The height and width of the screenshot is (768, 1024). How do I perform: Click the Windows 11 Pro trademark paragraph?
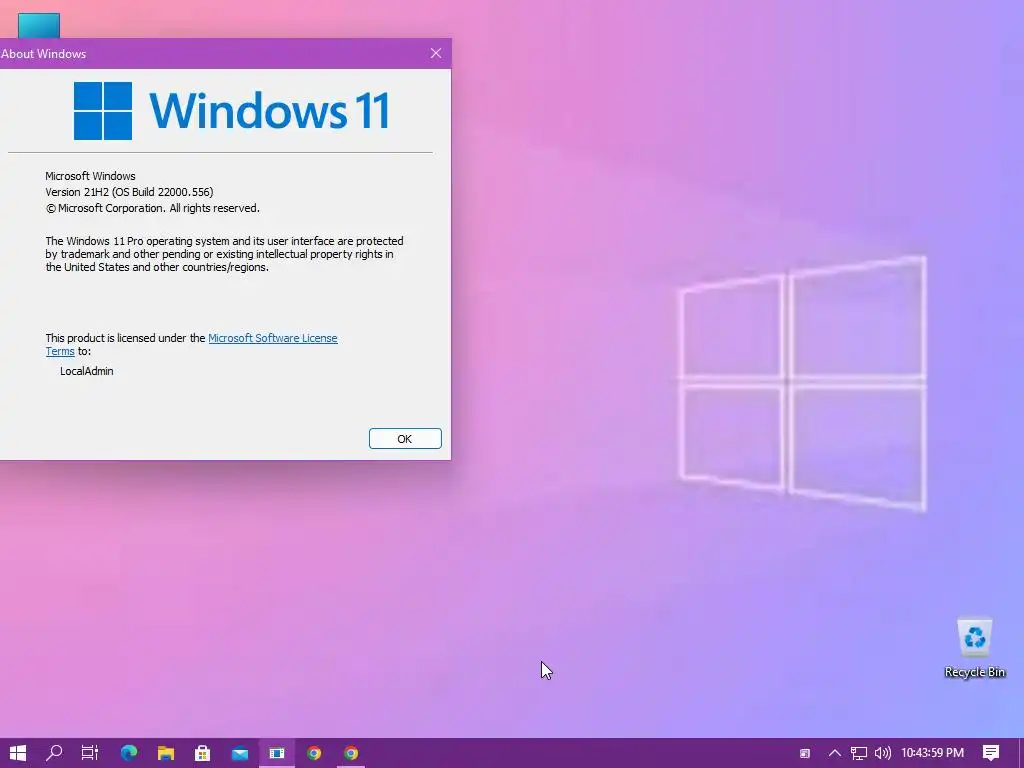pyautogui.click(x=224, y=254)
